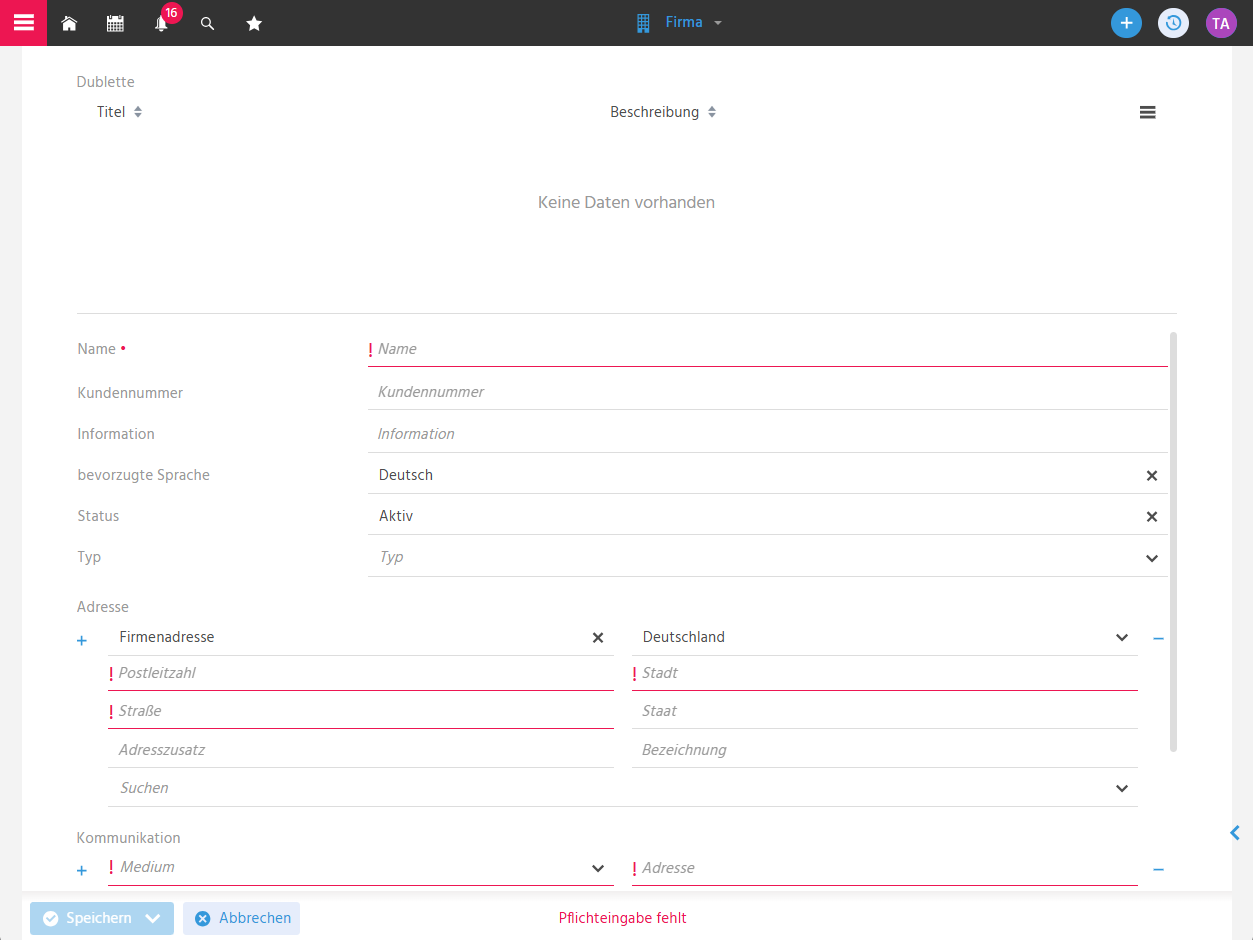The image size is (1253, 940).
Task: Click the blue plus create button
Action: click(x=1126, y=23)
